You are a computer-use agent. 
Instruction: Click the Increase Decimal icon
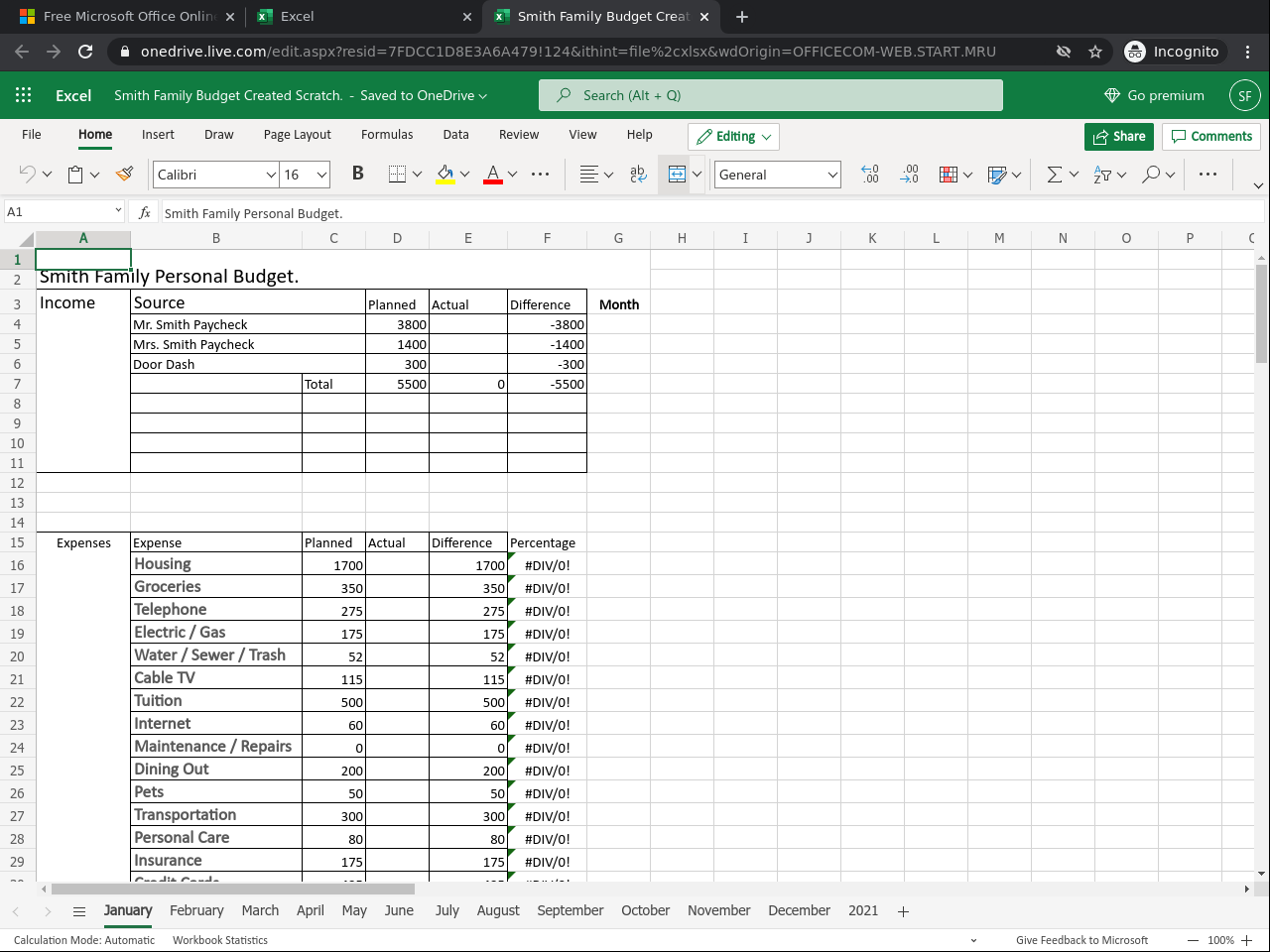click(x=870, y=175)
